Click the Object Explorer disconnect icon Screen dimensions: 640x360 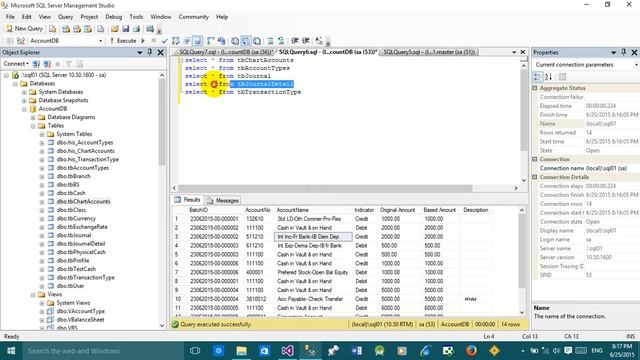tap(47, 64)
